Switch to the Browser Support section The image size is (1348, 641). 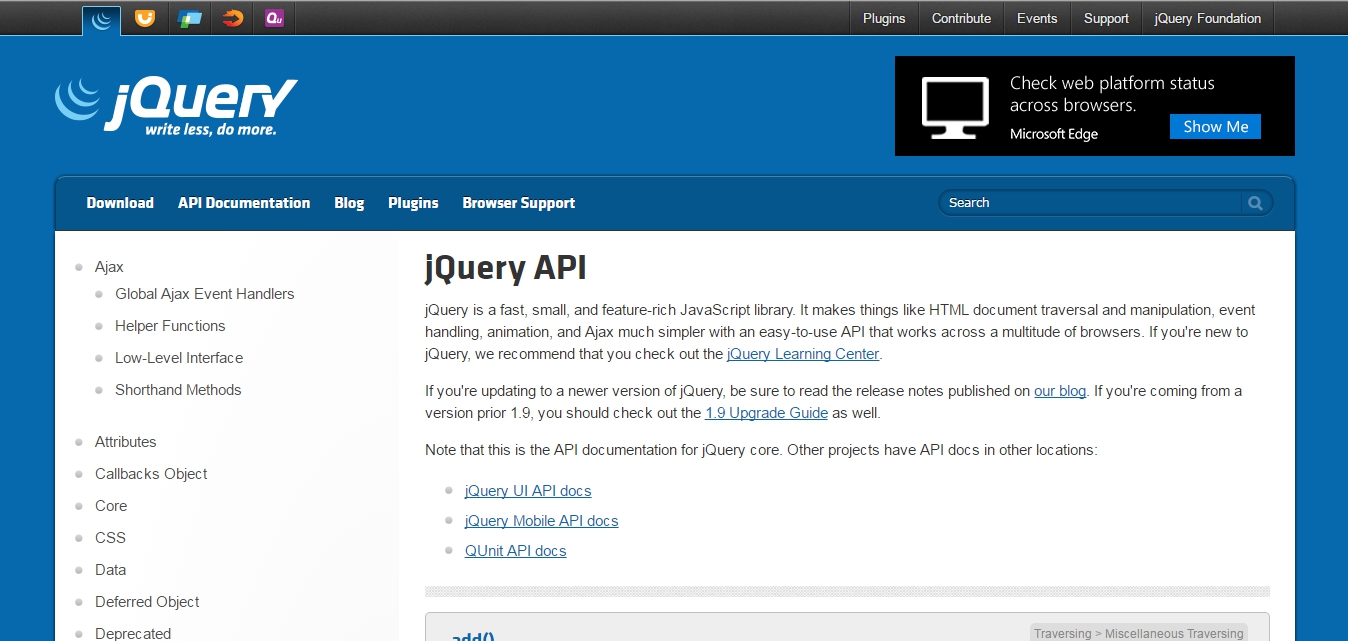tap(518, 203)
